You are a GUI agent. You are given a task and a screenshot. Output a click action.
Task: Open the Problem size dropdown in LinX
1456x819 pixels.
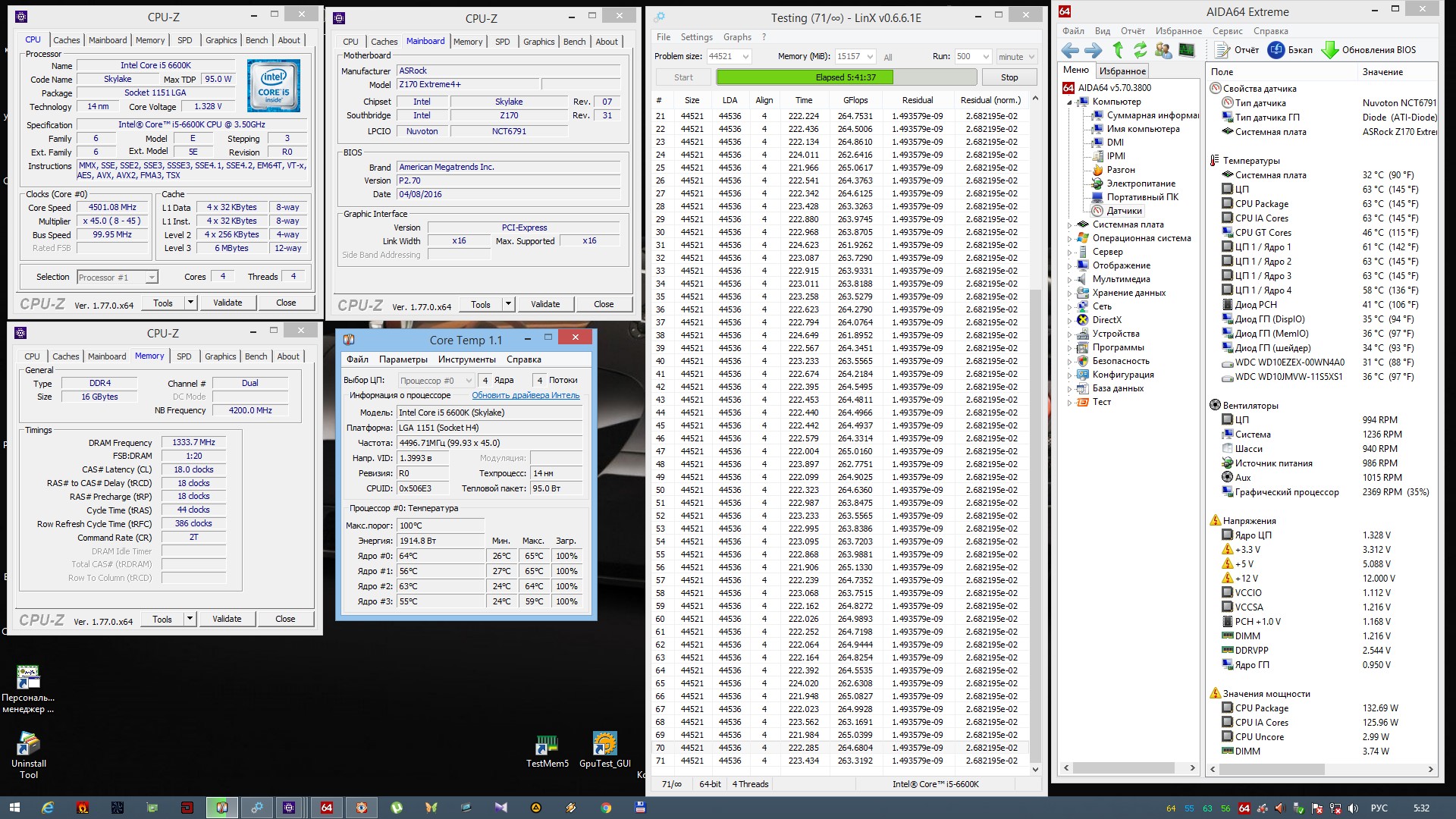coord(745,57)
